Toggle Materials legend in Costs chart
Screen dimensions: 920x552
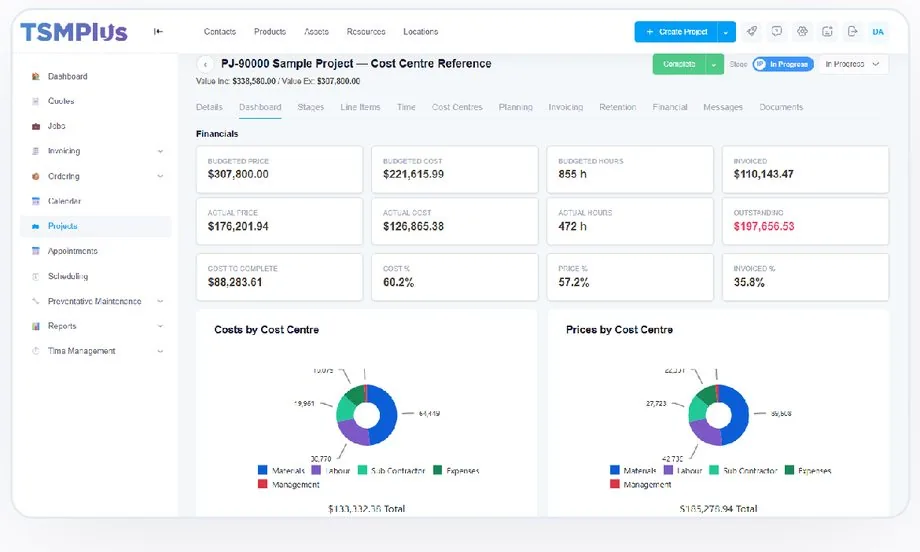(281, 470)
